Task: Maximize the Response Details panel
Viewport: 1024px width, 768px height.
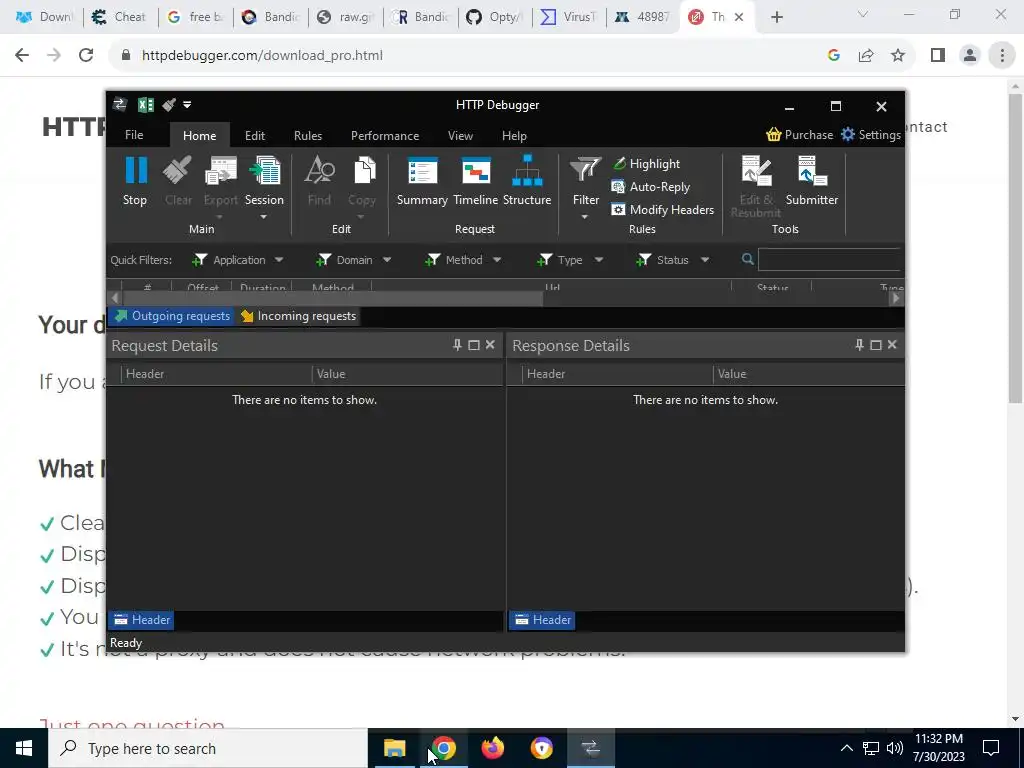Action: (x=876, y=345)
